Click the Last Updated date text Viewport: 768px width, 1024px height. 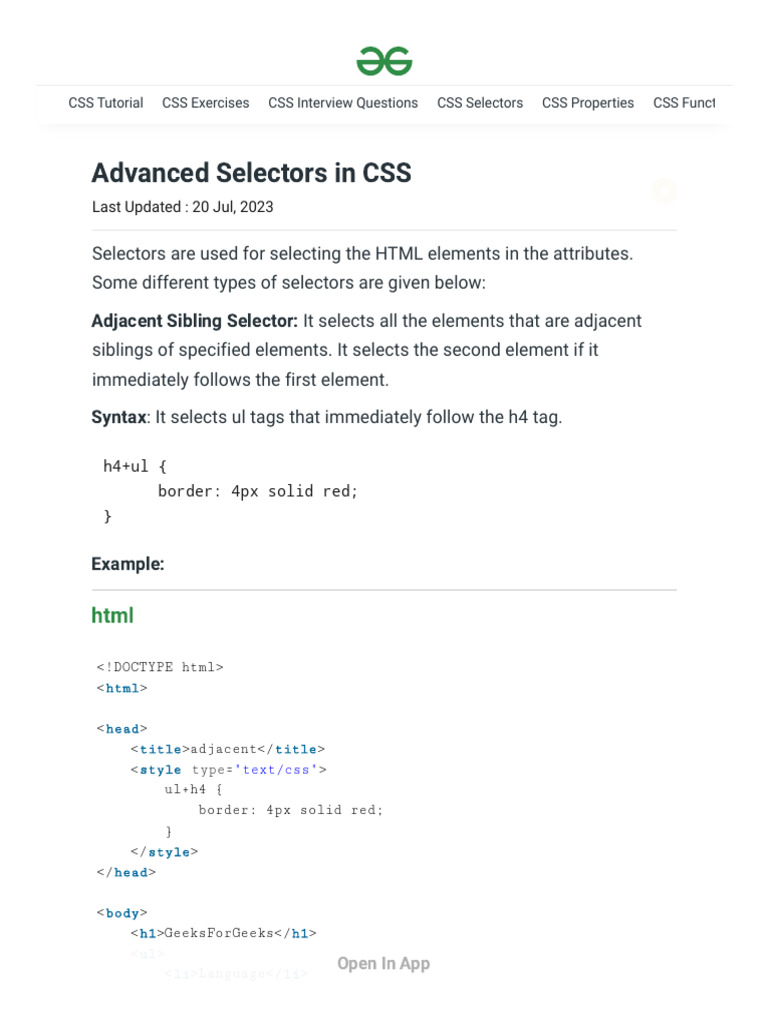(182, 207)
